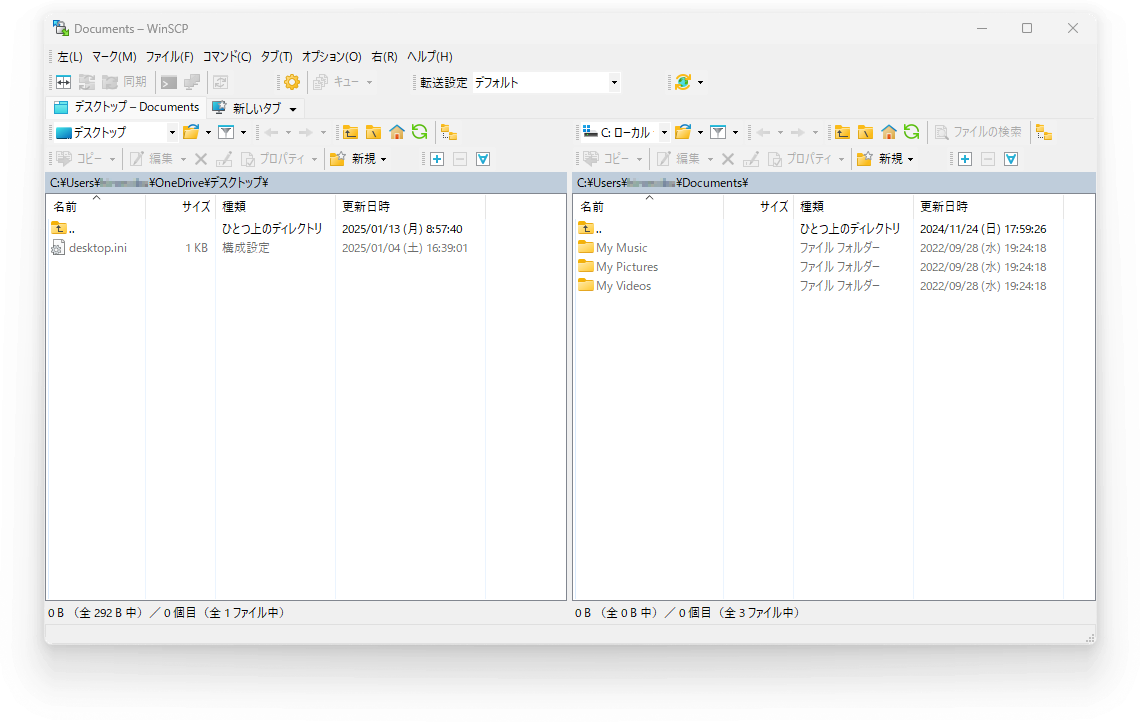Open directory icon in right panel toolbar
Viewport: 1140px width, 722px height.
(x=683, y=132)
